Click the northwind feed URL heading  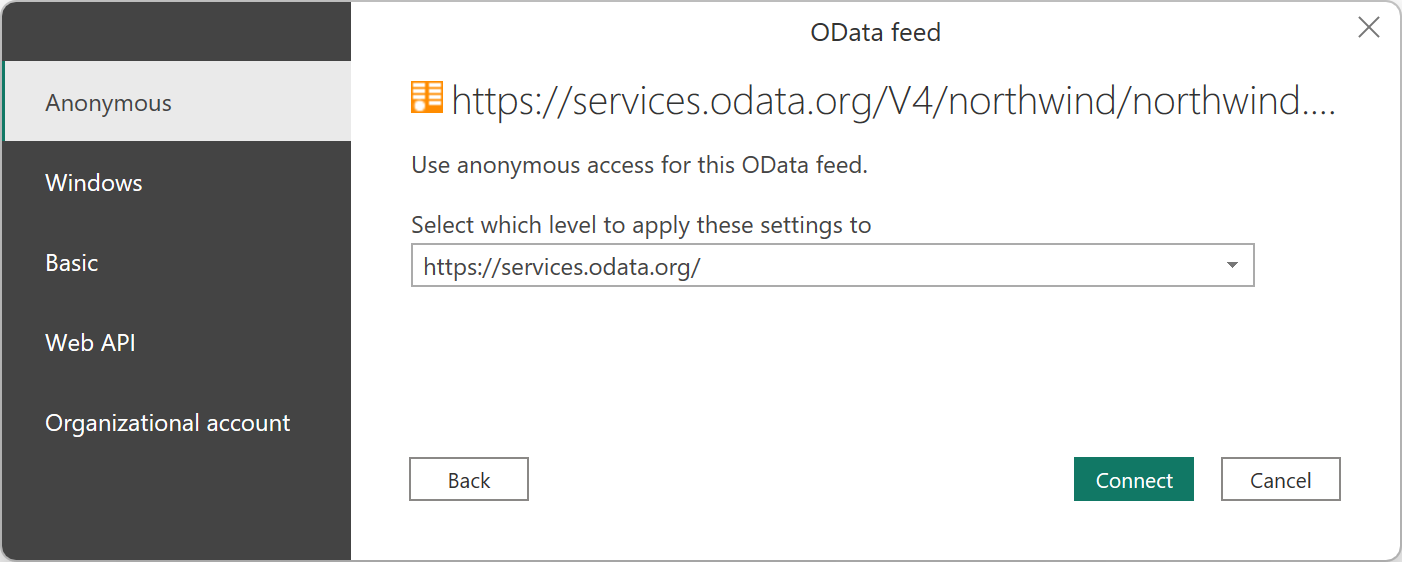893,101
